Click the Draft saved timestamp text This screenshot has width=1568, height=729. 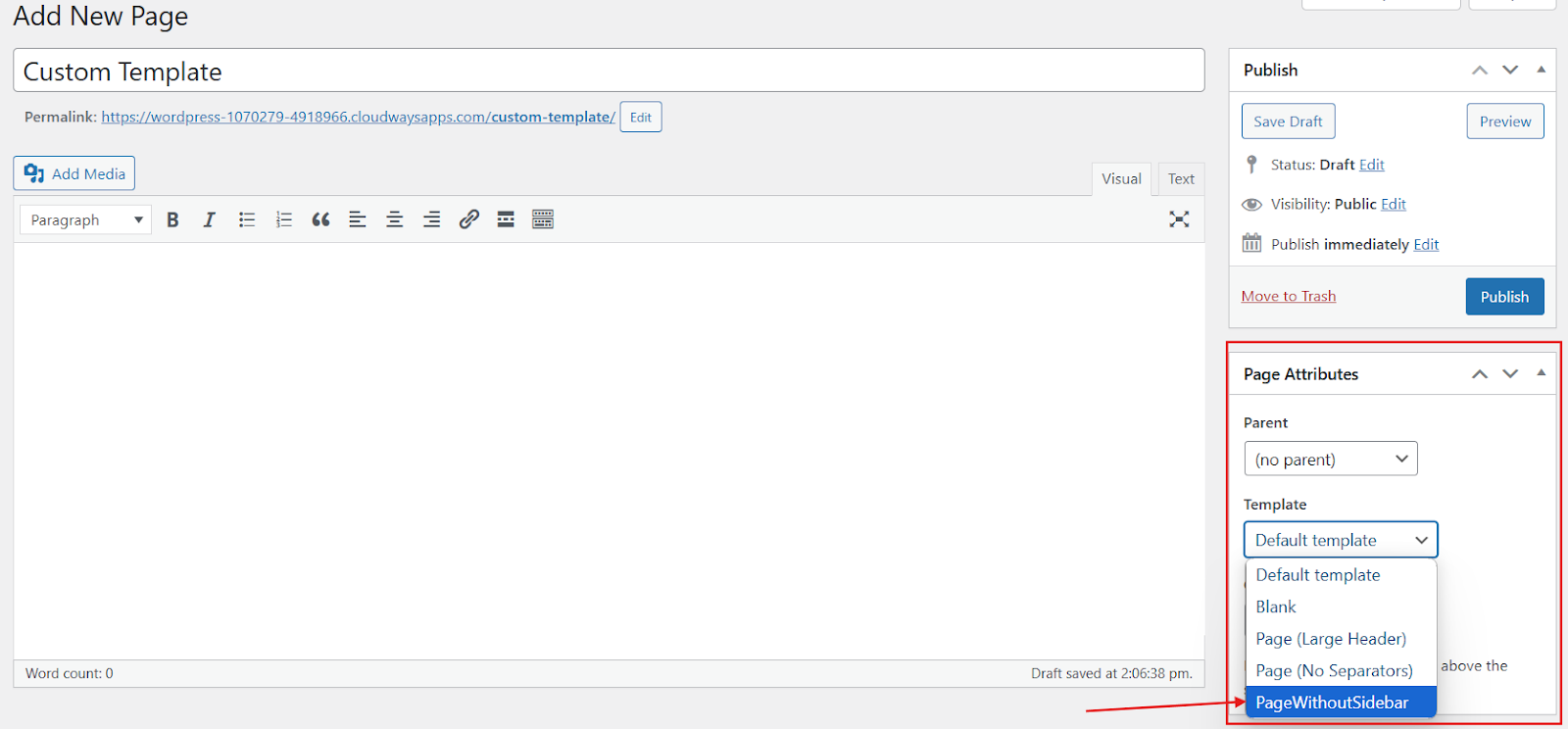pos(1111,673)
